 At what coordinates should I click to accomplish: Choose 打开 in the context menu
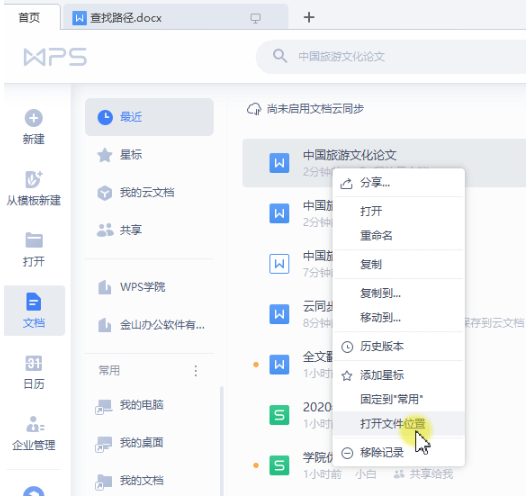[x=399, y=211]
